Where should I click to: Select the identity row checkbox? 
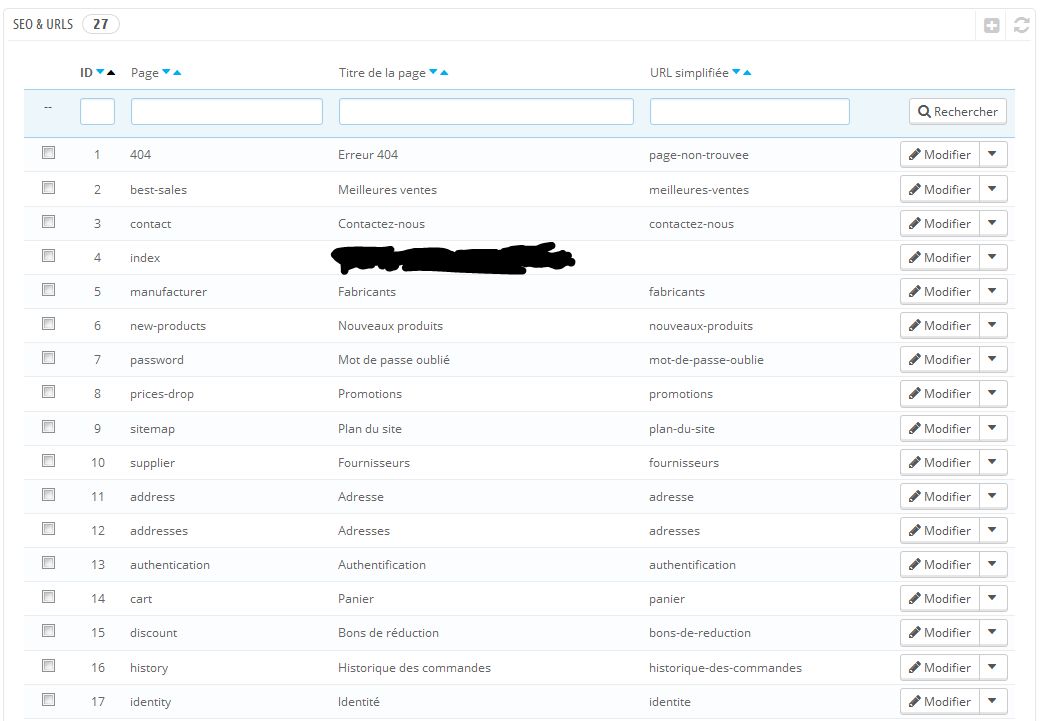(48, 700)
